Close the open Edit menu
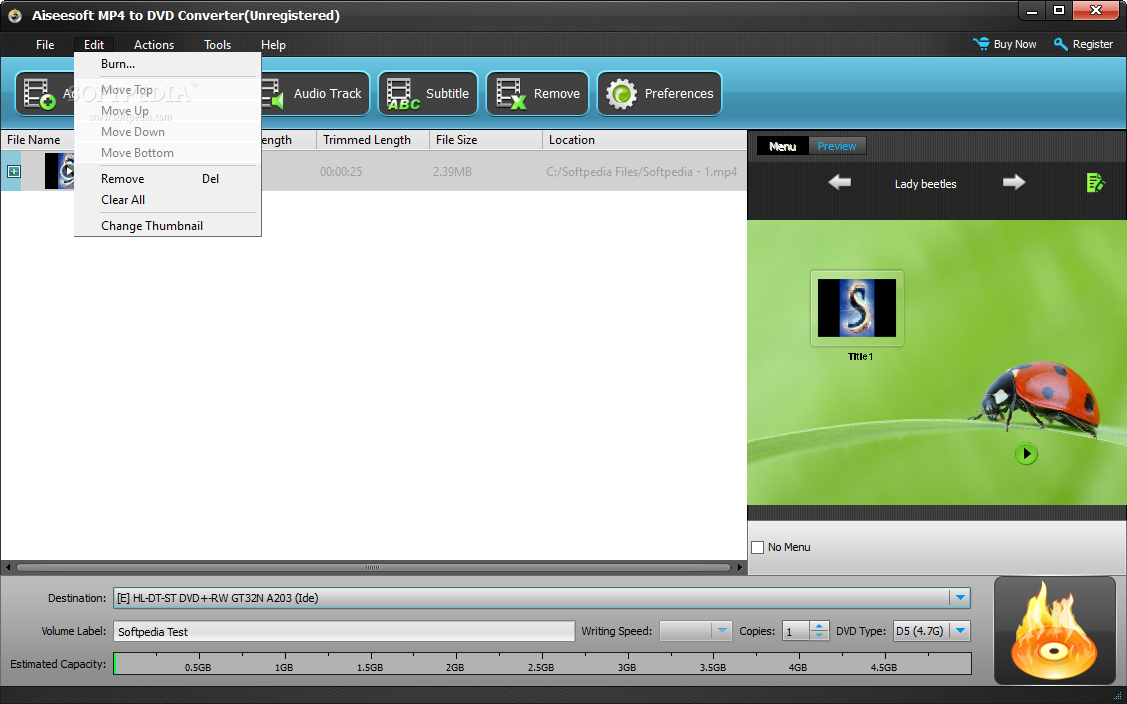 (93, 45)
